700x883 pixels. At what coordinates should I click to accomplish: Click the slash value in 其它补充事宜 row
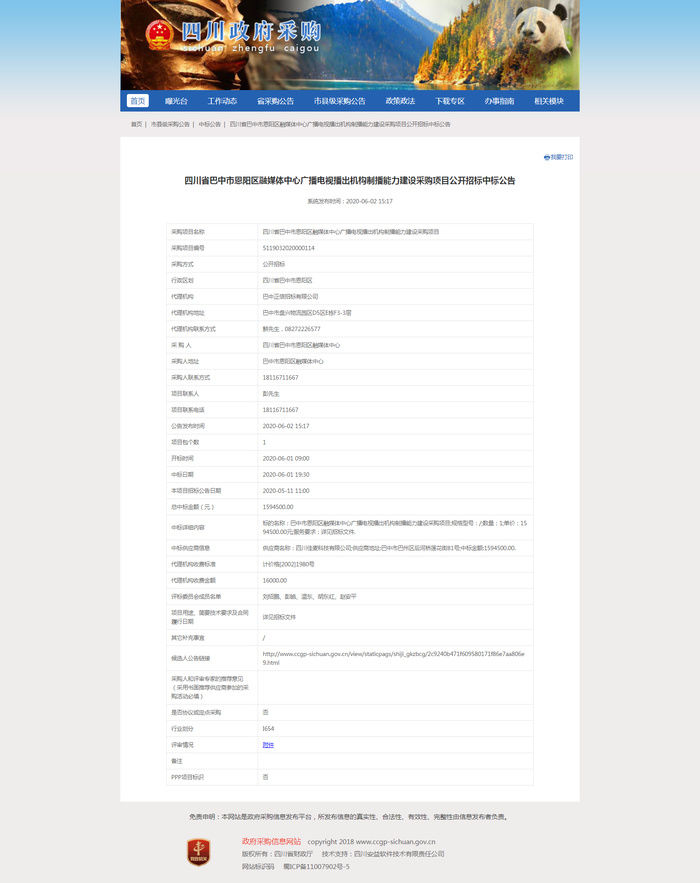coord(264,637)
